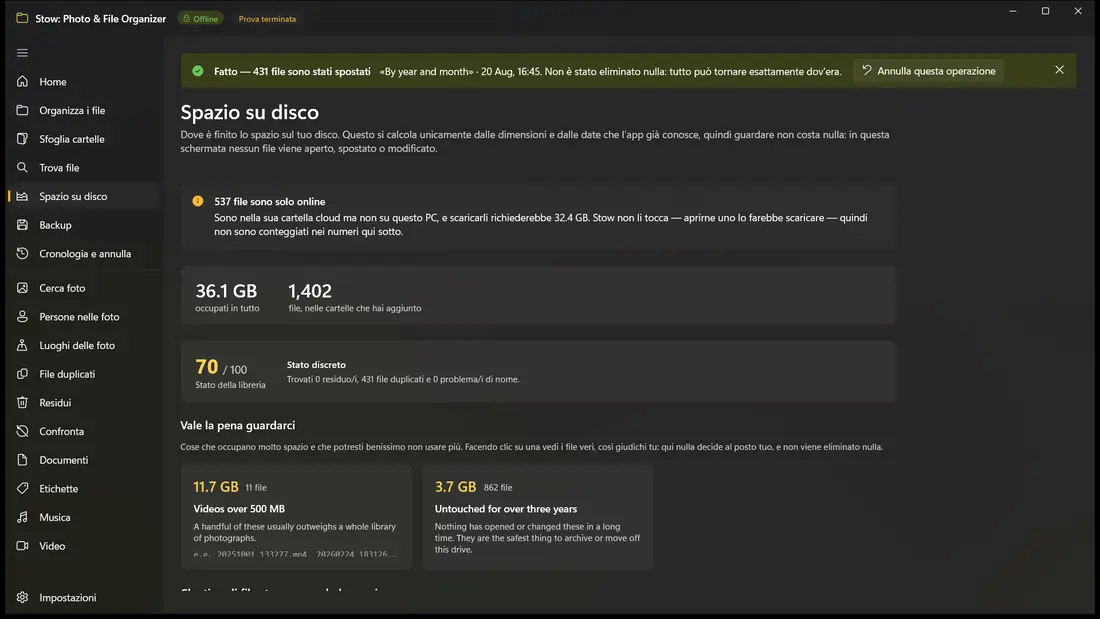
Task: Click the File duplicati copy icon
Action: 22,374
